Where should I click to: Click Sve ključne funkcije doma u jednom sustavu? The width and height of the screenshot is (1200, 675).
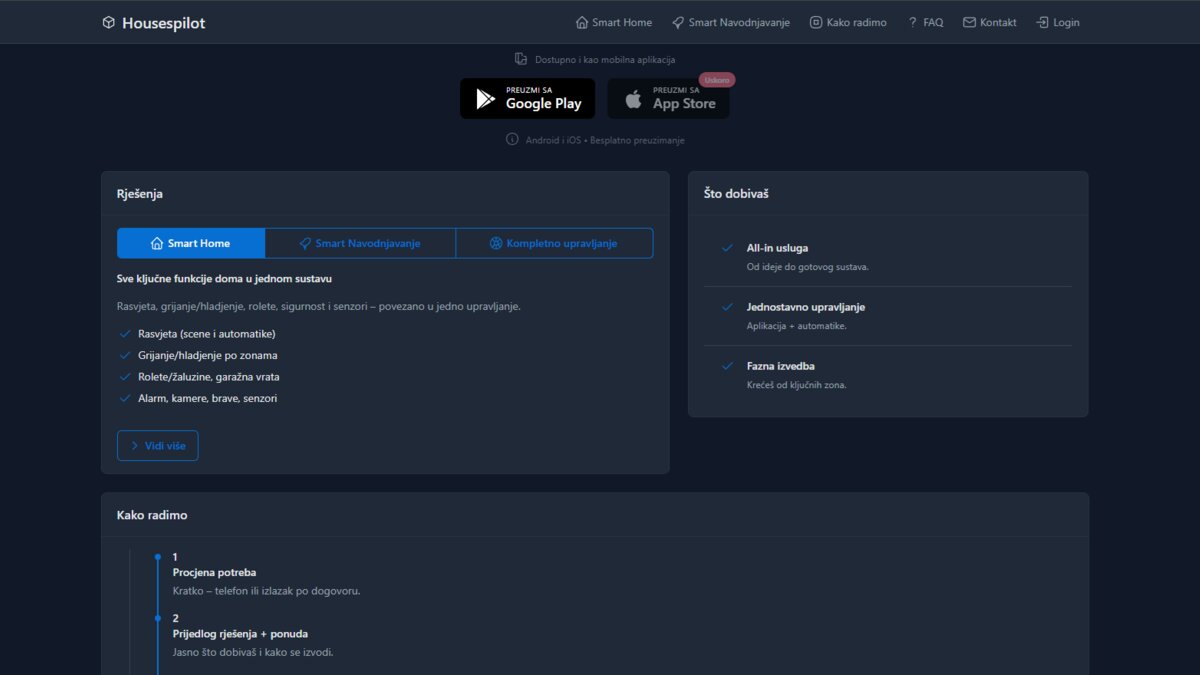point(225,279)
